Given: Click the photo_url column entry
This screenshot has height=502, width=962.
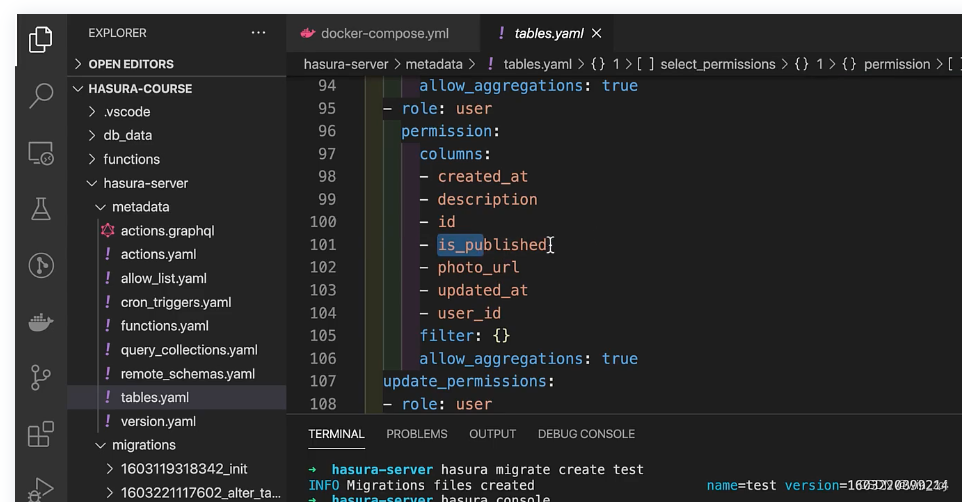Looking at the screenshot, I should (478, 267).
